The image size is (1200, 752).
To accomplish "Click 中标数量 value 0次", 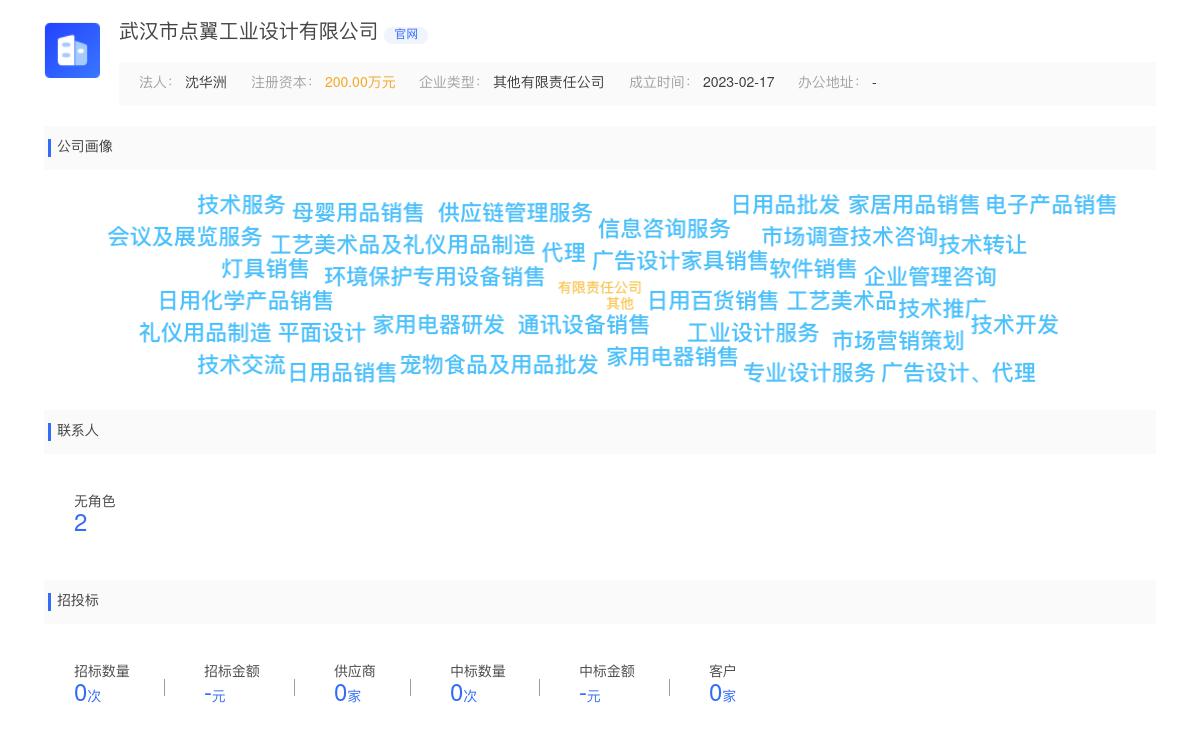I will point(464,694).
